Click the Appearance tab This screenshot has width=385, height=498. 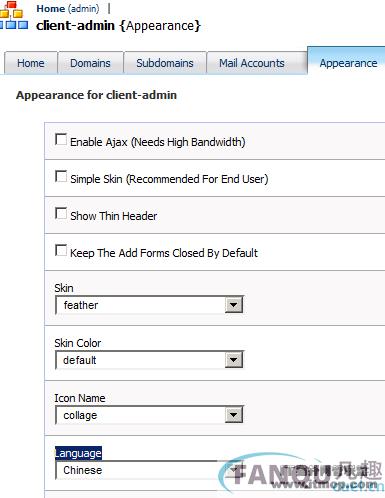click(x=348, y=62)
